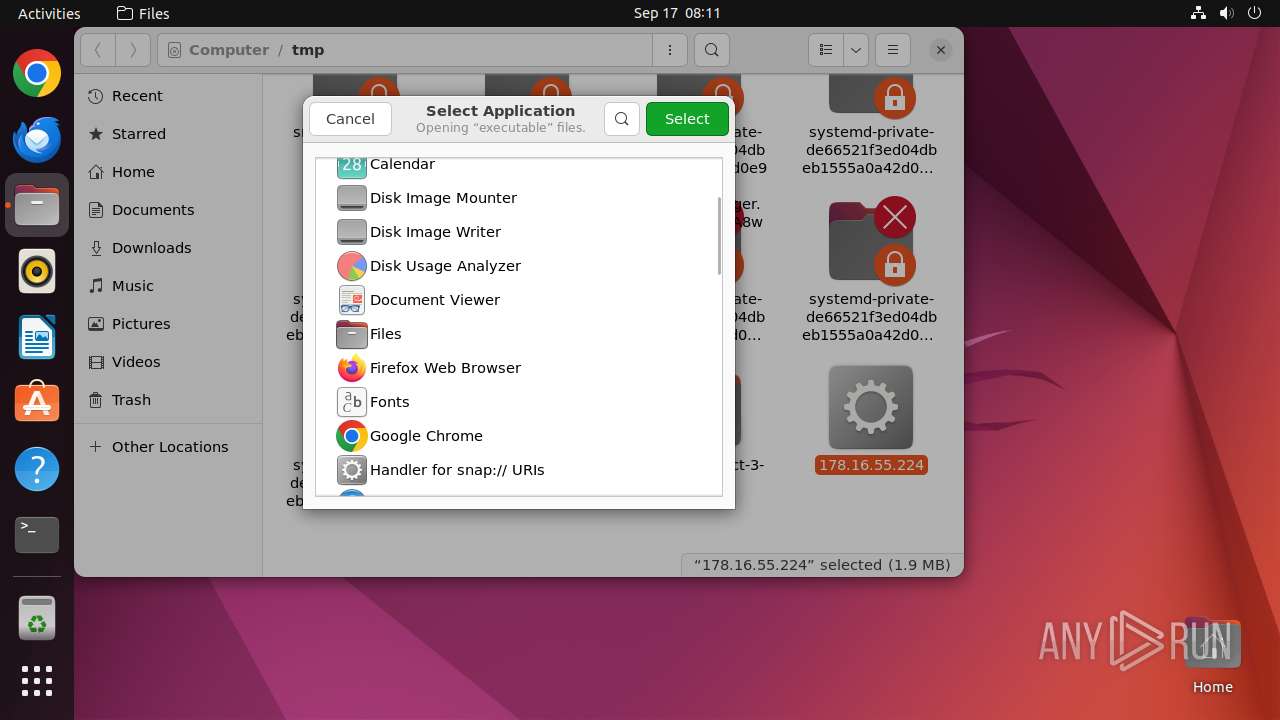
Task: Open Starred in the sidebar
Action: pos(168,134)
